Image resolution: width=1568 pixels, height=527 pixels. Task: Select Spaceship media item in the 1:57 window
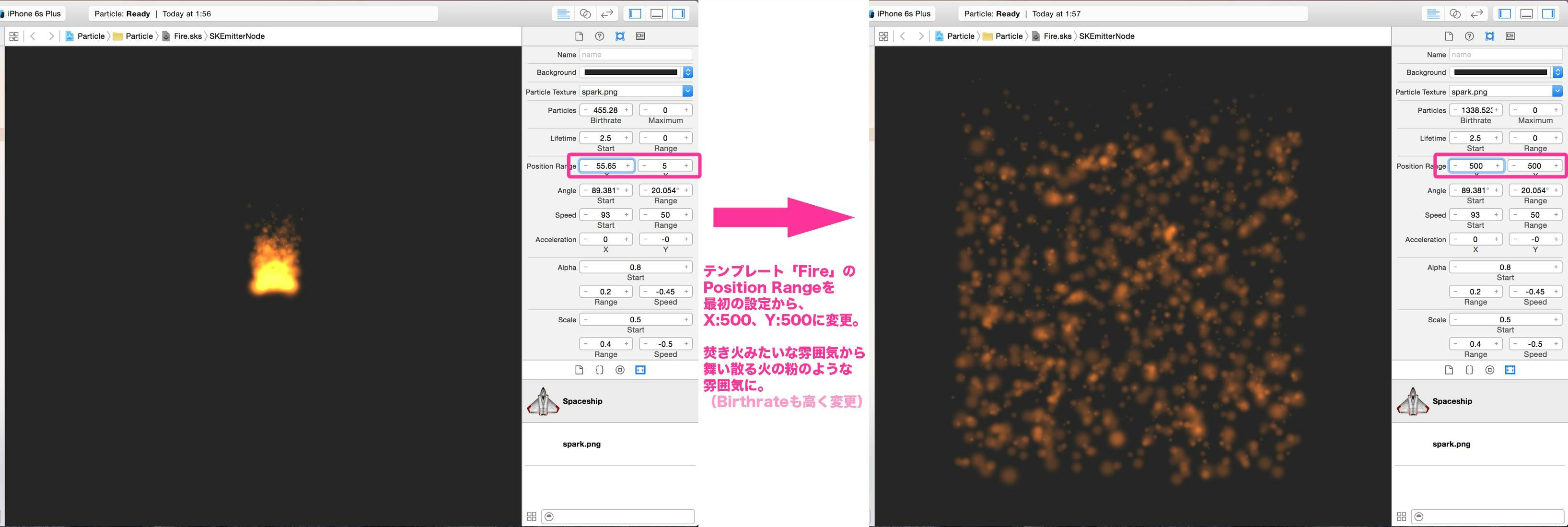[x=1480, y=401]
